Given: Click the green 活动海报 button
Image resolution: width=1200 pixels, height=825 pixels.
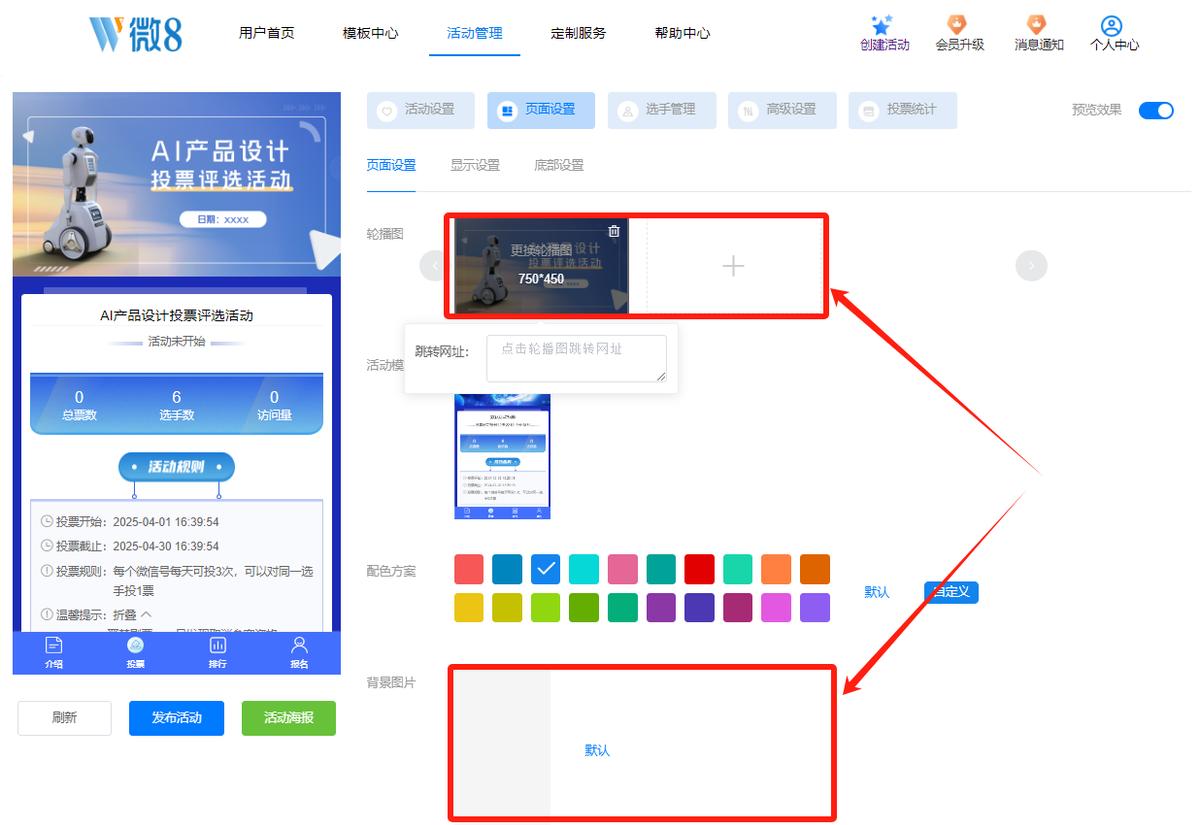Looking at the screenshot, I should click(289, 718).
